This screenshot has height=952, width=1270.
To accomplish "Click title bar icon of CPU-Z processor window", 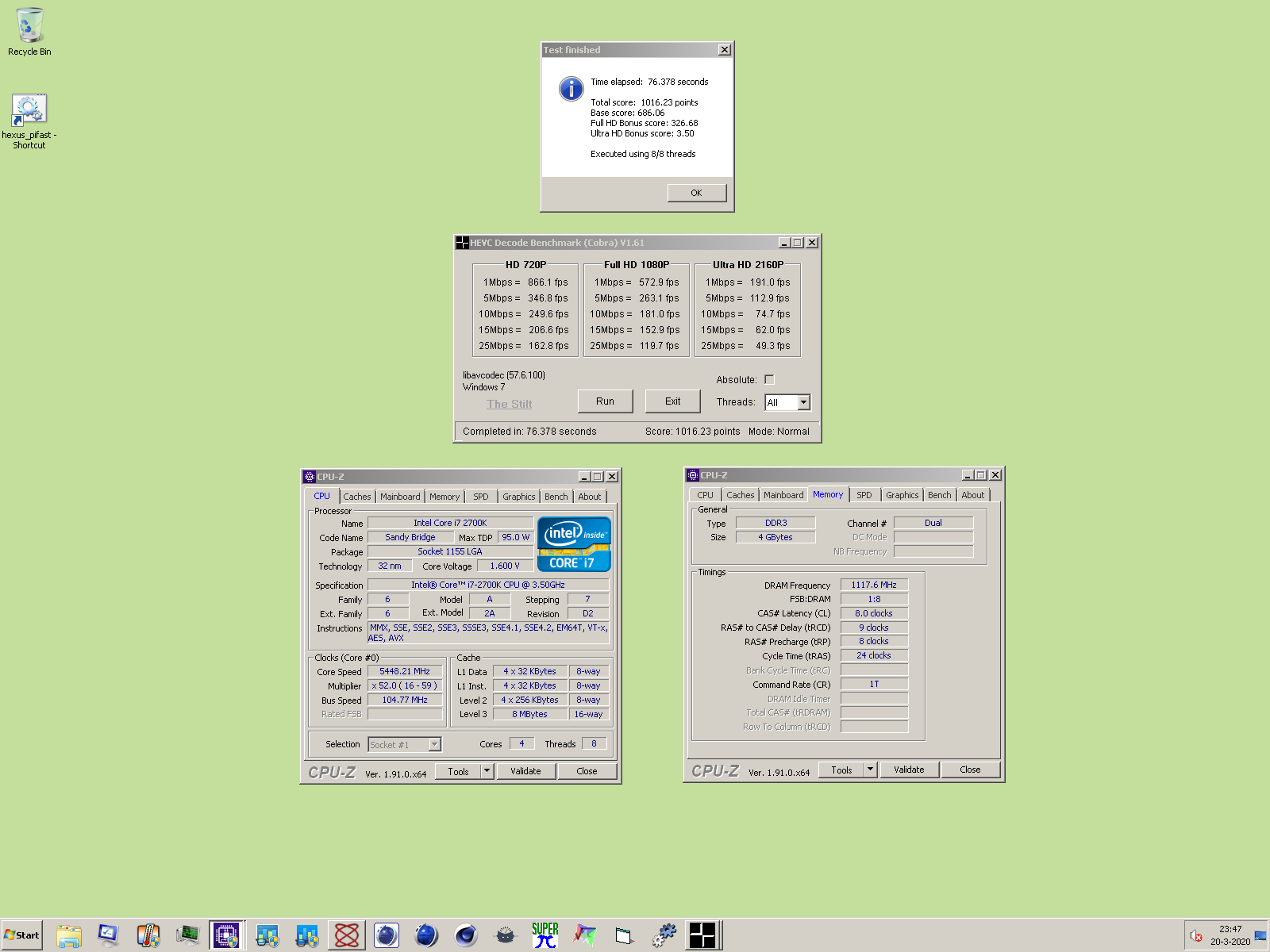I will (x=310, y=477).
